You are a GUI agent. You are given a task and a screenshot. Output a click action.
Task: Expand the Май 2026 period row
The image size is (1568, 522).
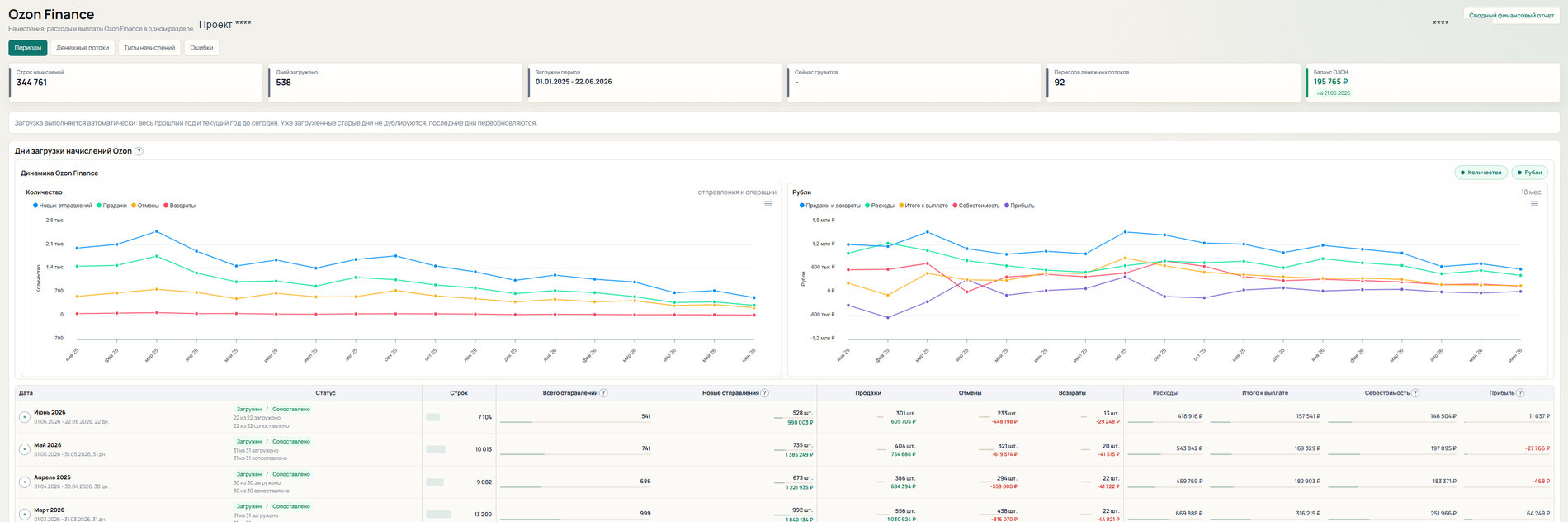click(x=25, y=449)
